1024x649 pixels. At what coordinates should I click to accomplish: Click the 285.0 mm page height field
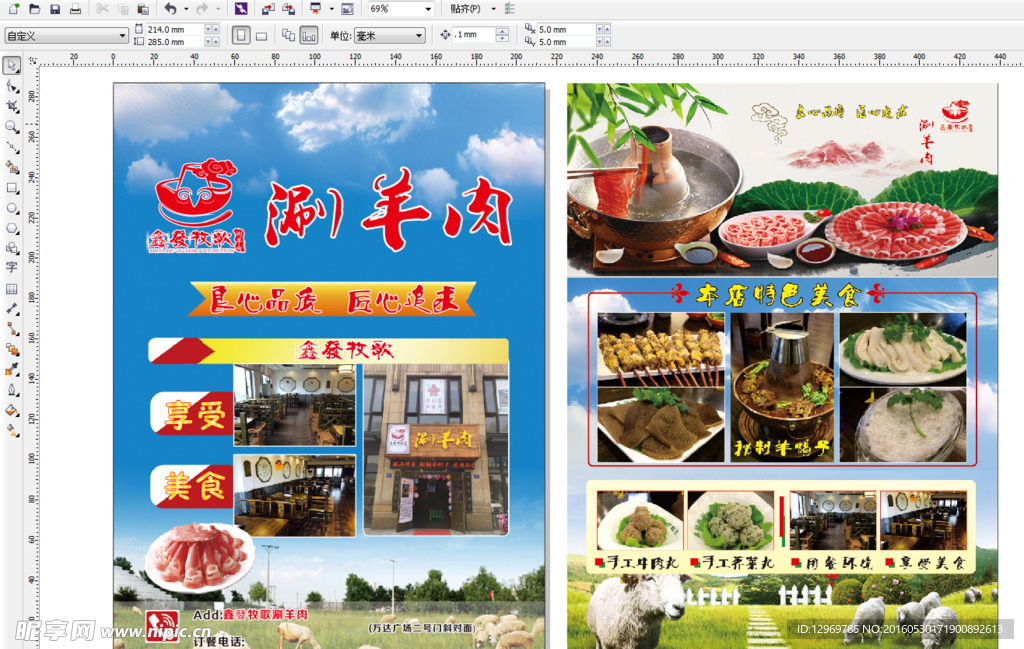(174, 42)
